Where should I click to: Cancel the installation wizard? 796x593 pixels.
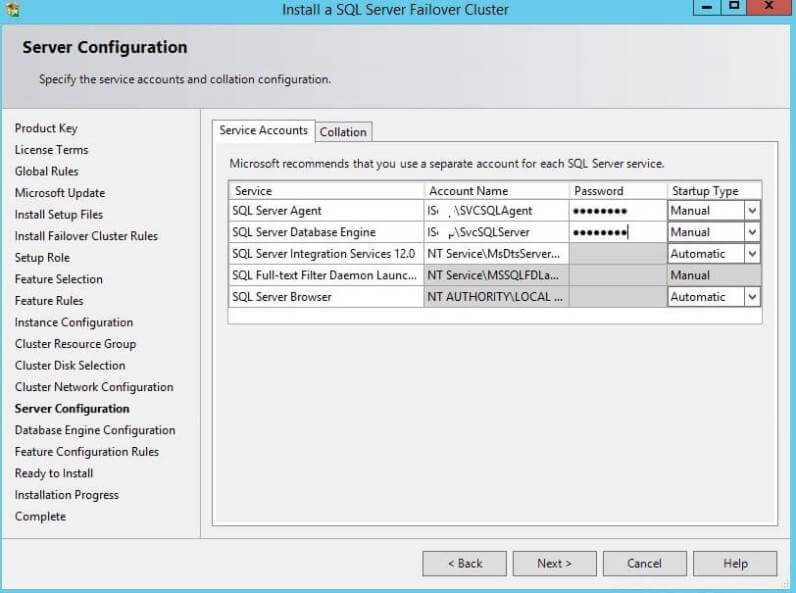point(645,564)
